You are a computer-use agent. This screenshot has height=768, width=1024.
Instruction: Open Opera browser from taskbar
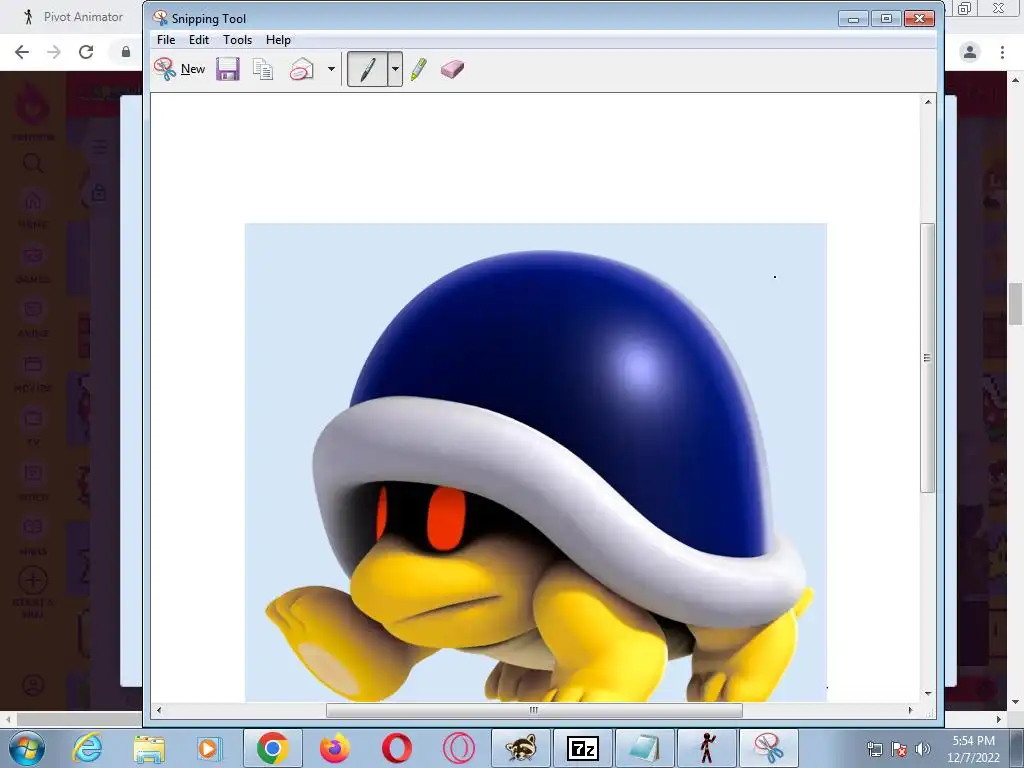click(x=396, y=748)
